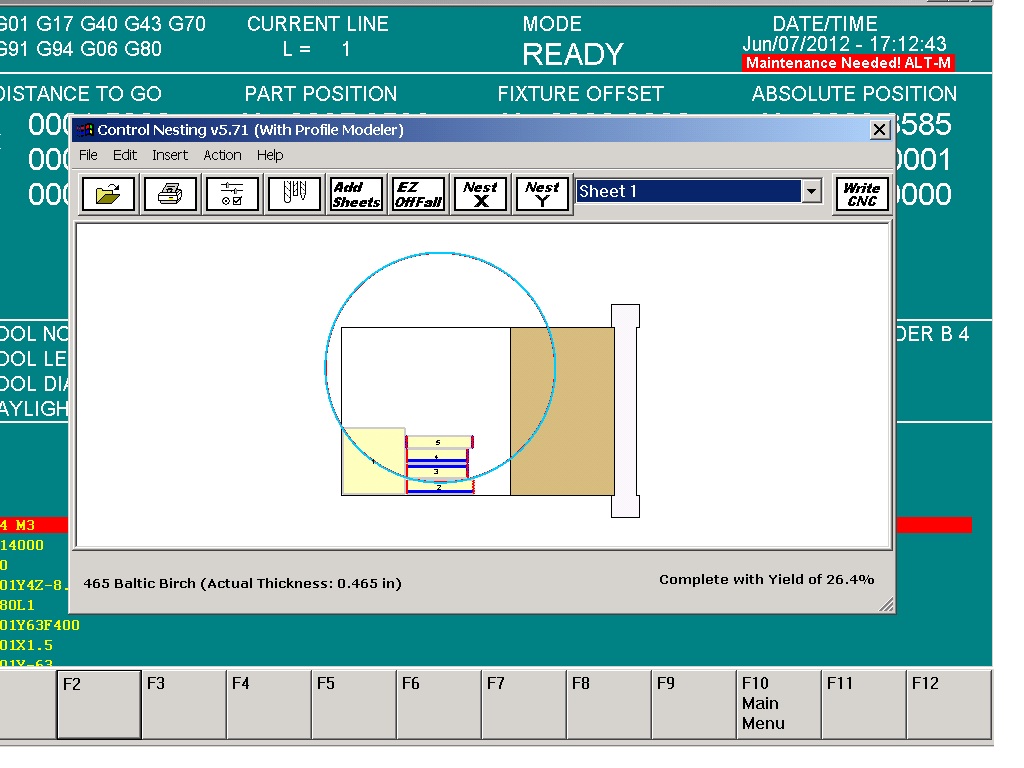The image size is (1024, 768).
Task: Click the red Maintenance Needed alert
Action: (848, 63)
